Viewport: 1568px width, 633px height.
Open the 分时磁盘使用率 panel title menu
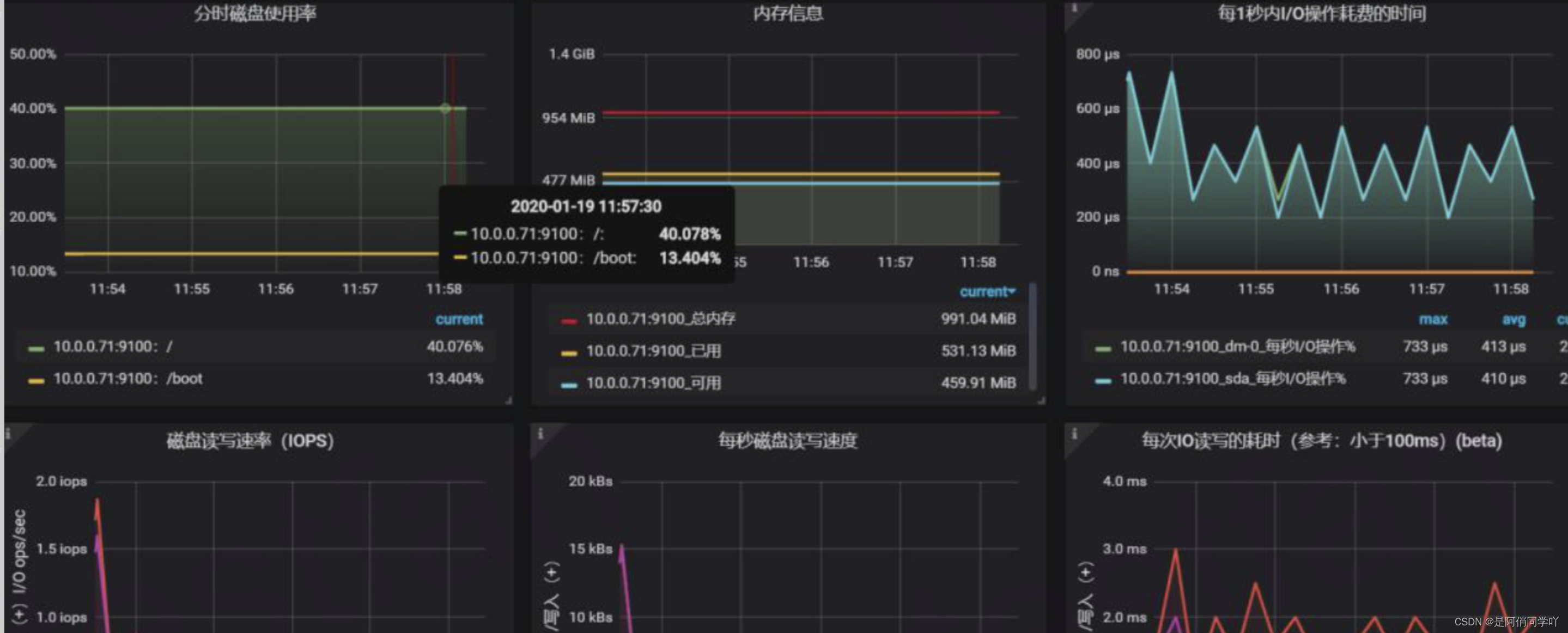pyautogui.click(x=255, y=14)
